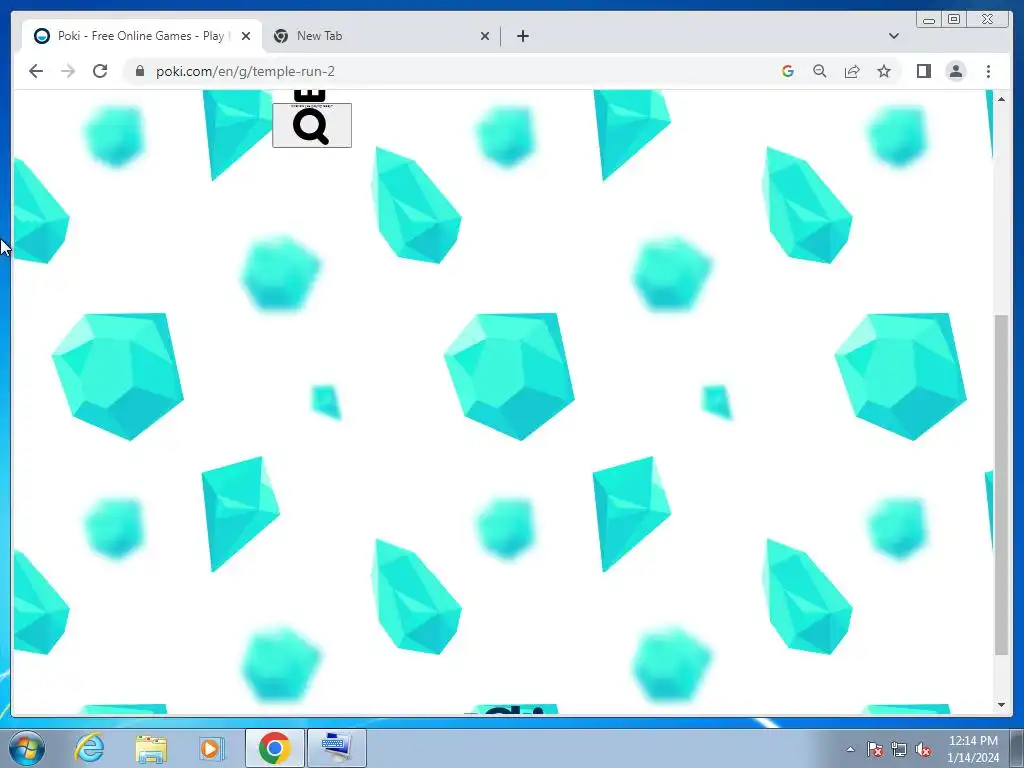This screenshot has height=768, width=1024.
Task: Toggle the Chrome side panel
Action: point(923,71)
